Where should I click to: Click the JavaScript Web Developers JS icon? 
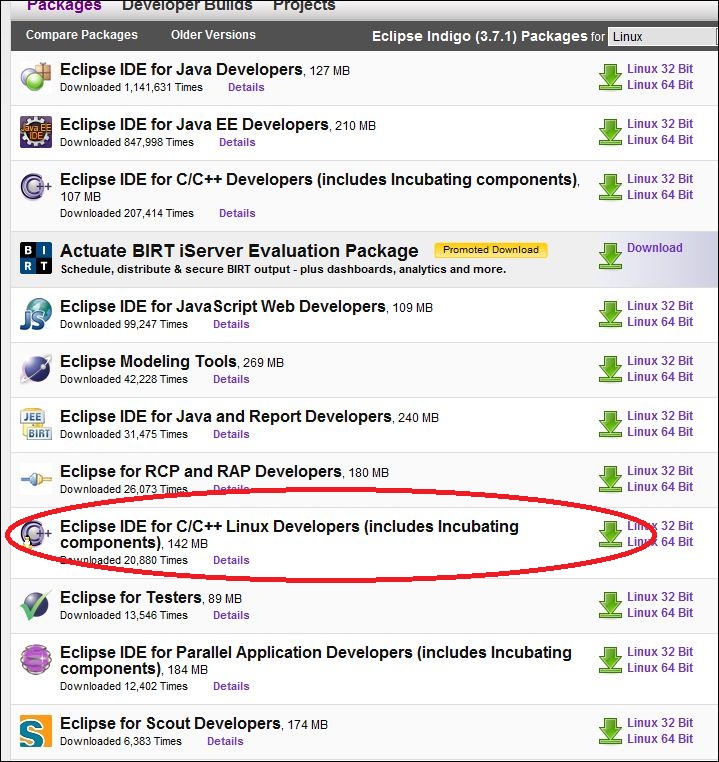(36, 313)
